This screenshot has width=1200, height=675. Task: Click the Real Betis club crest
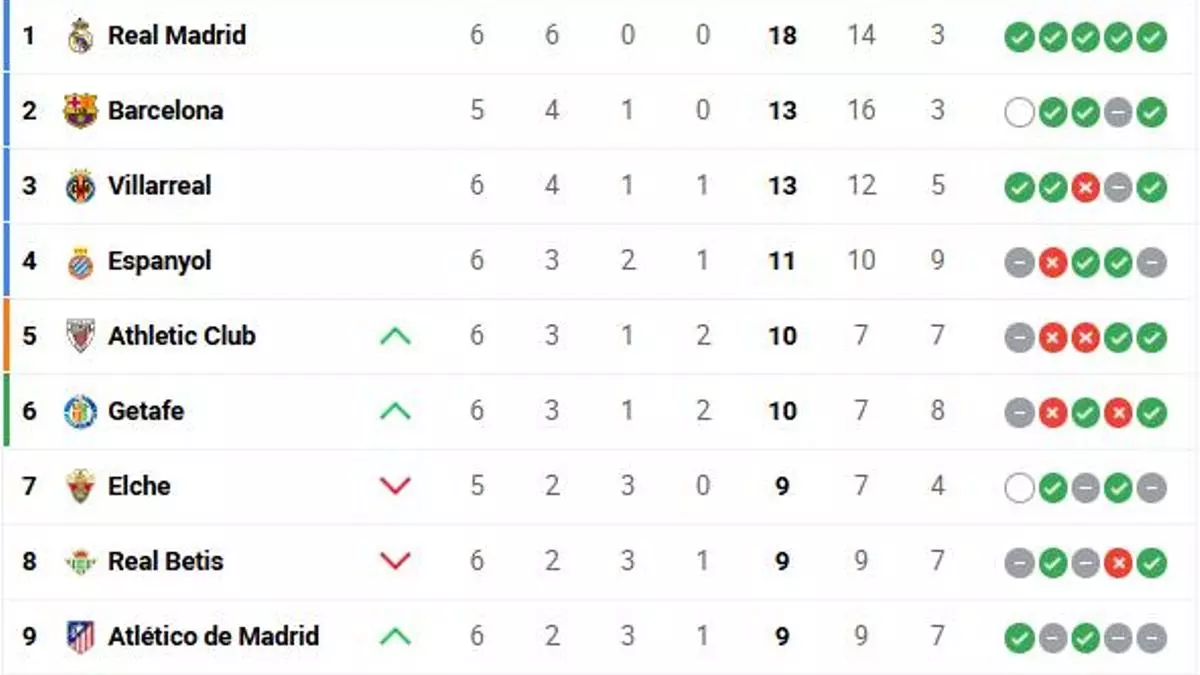(x=80, y=560)
